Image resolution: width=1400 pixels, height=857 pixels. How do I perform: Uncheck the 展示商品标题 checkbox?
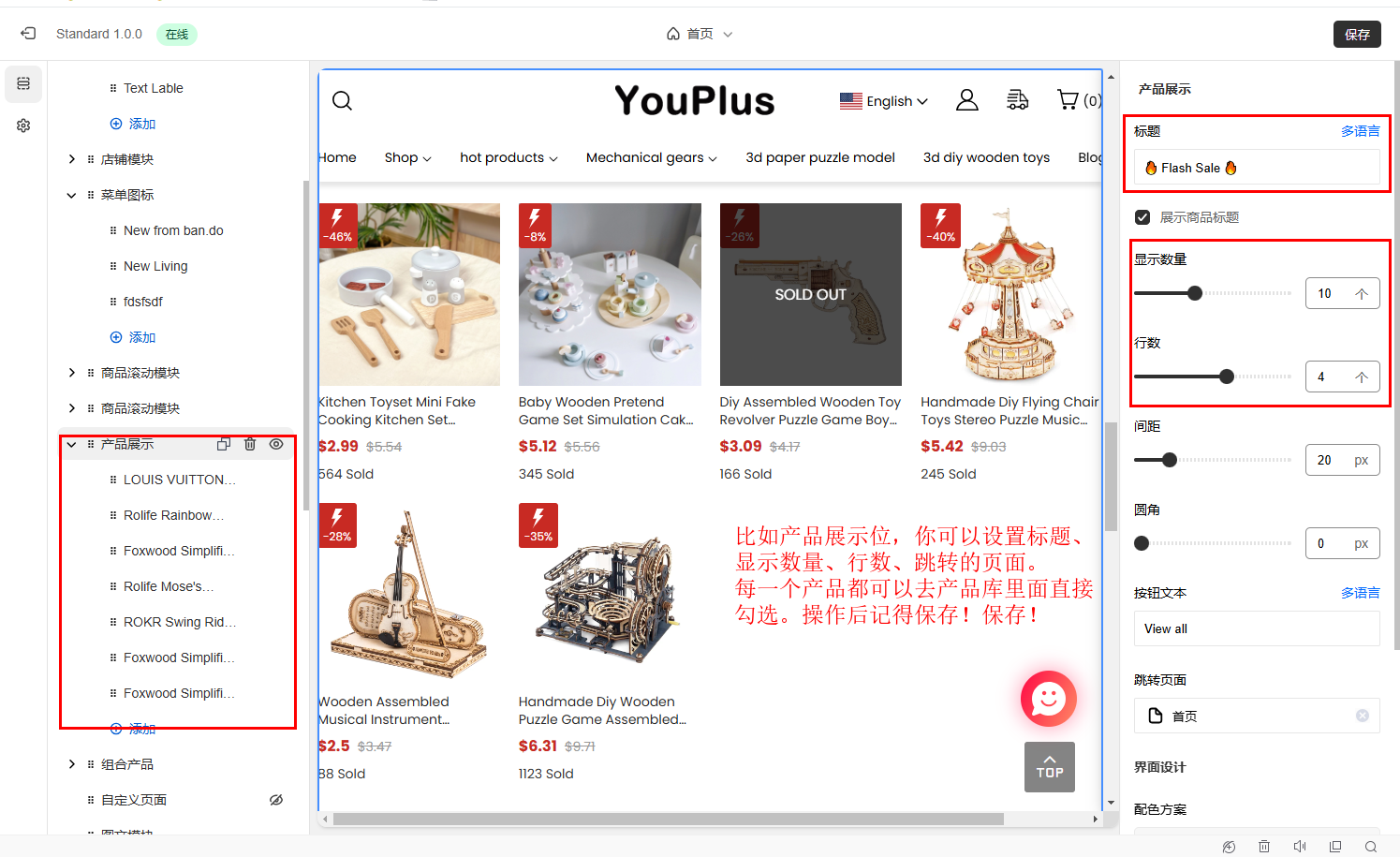coord(1142,217)
